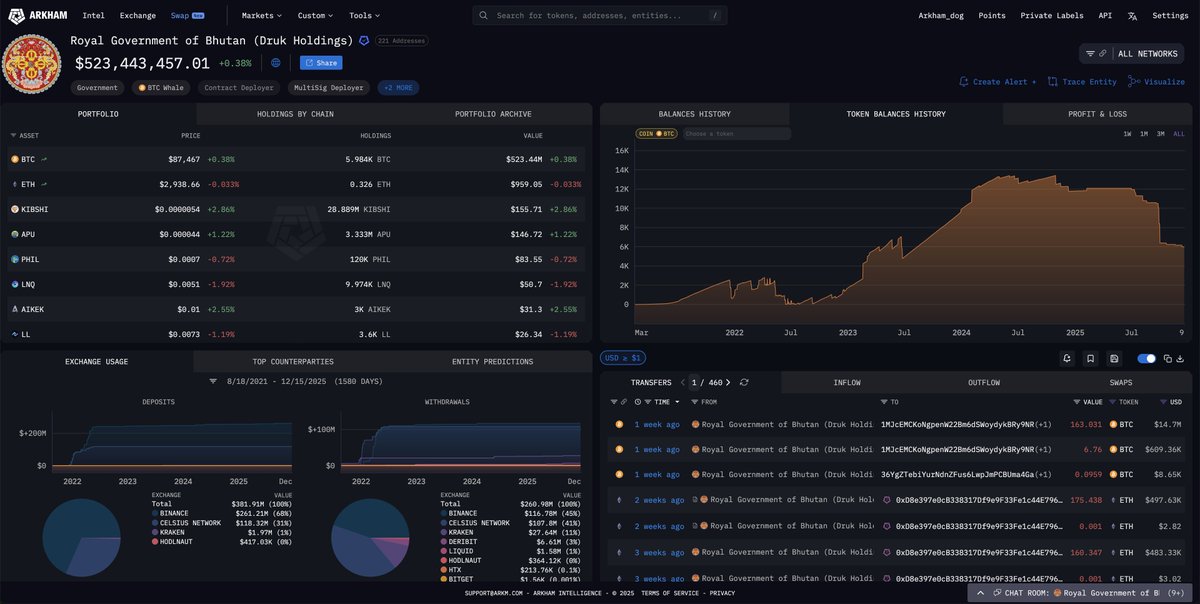Click the Arkham logo
Viewport: 1200px width, 604px height.
[40, 16]
